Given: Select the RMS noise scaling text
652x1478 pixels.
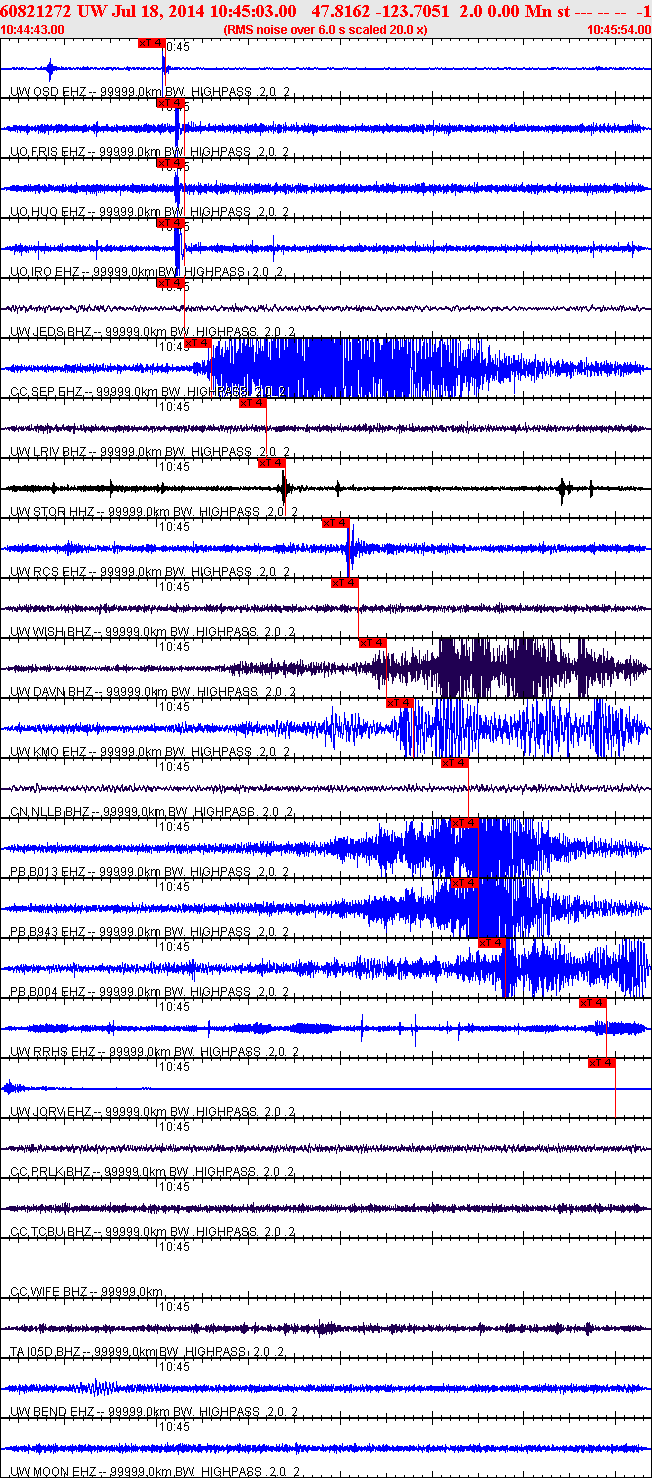Looking at the screenshot, I should [x=325, y=29].
